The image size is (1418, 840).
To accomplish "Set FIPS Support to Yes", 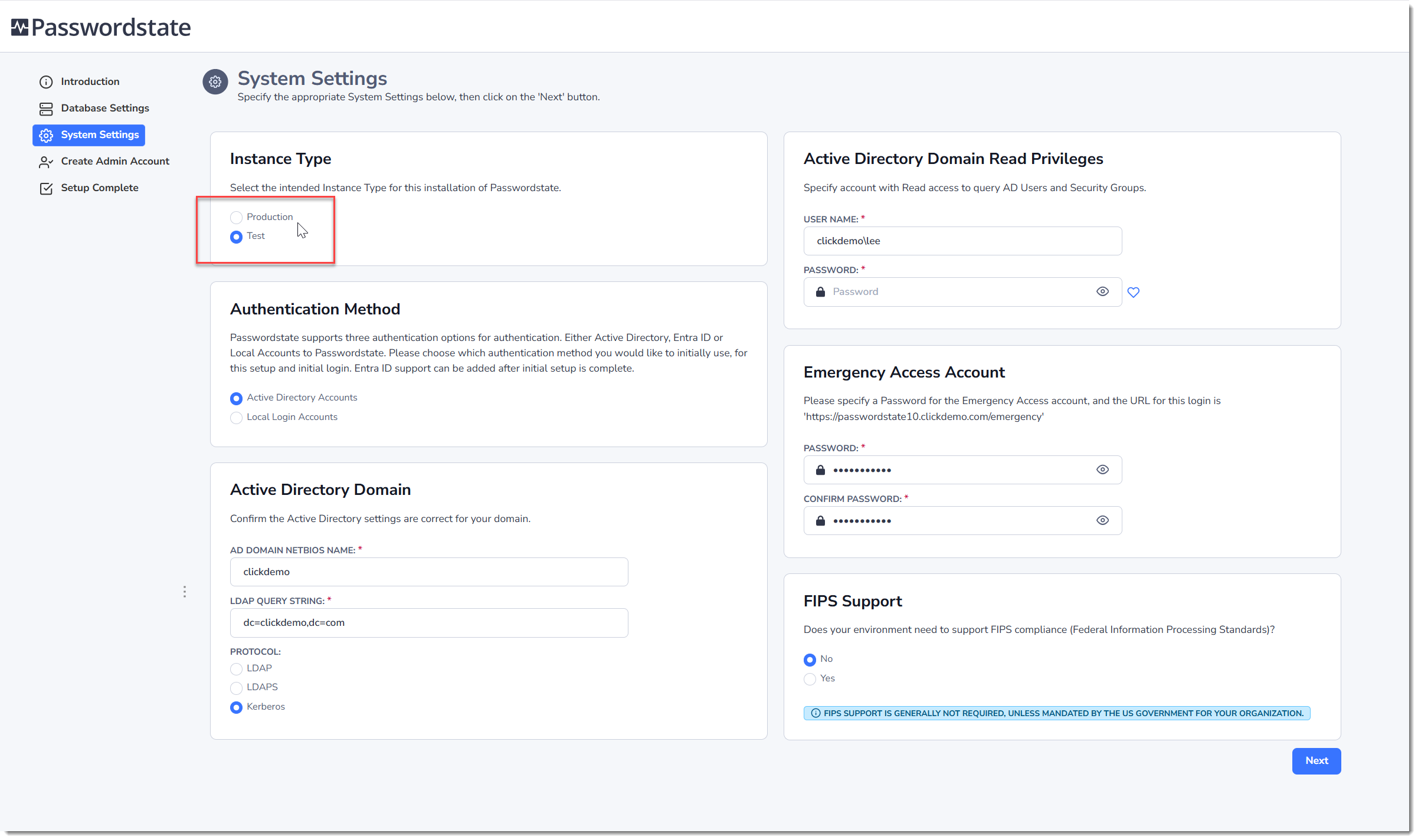I will (810, 679).
